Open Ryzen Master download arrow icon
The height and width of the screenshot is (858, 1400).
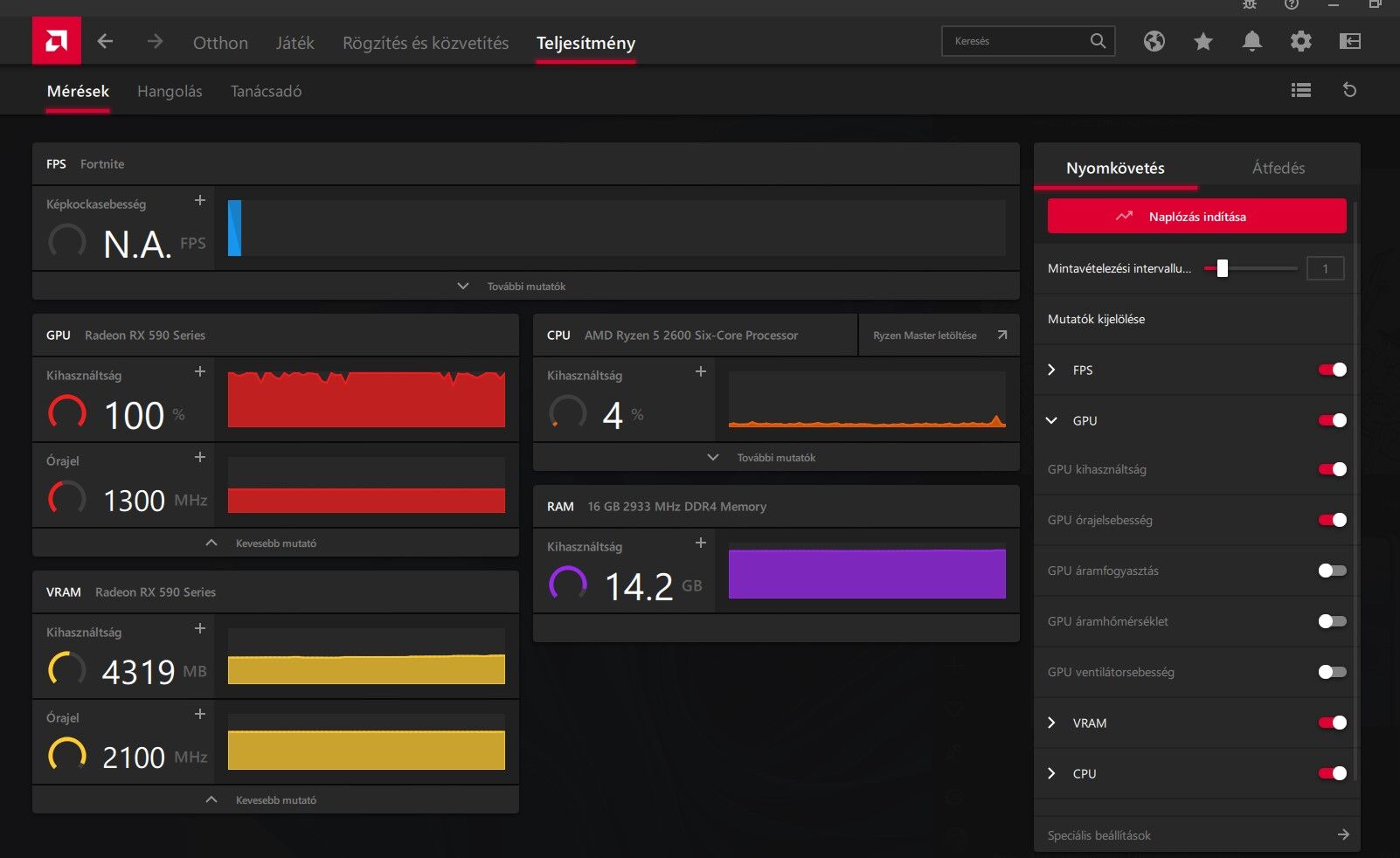pos(1002,335)
